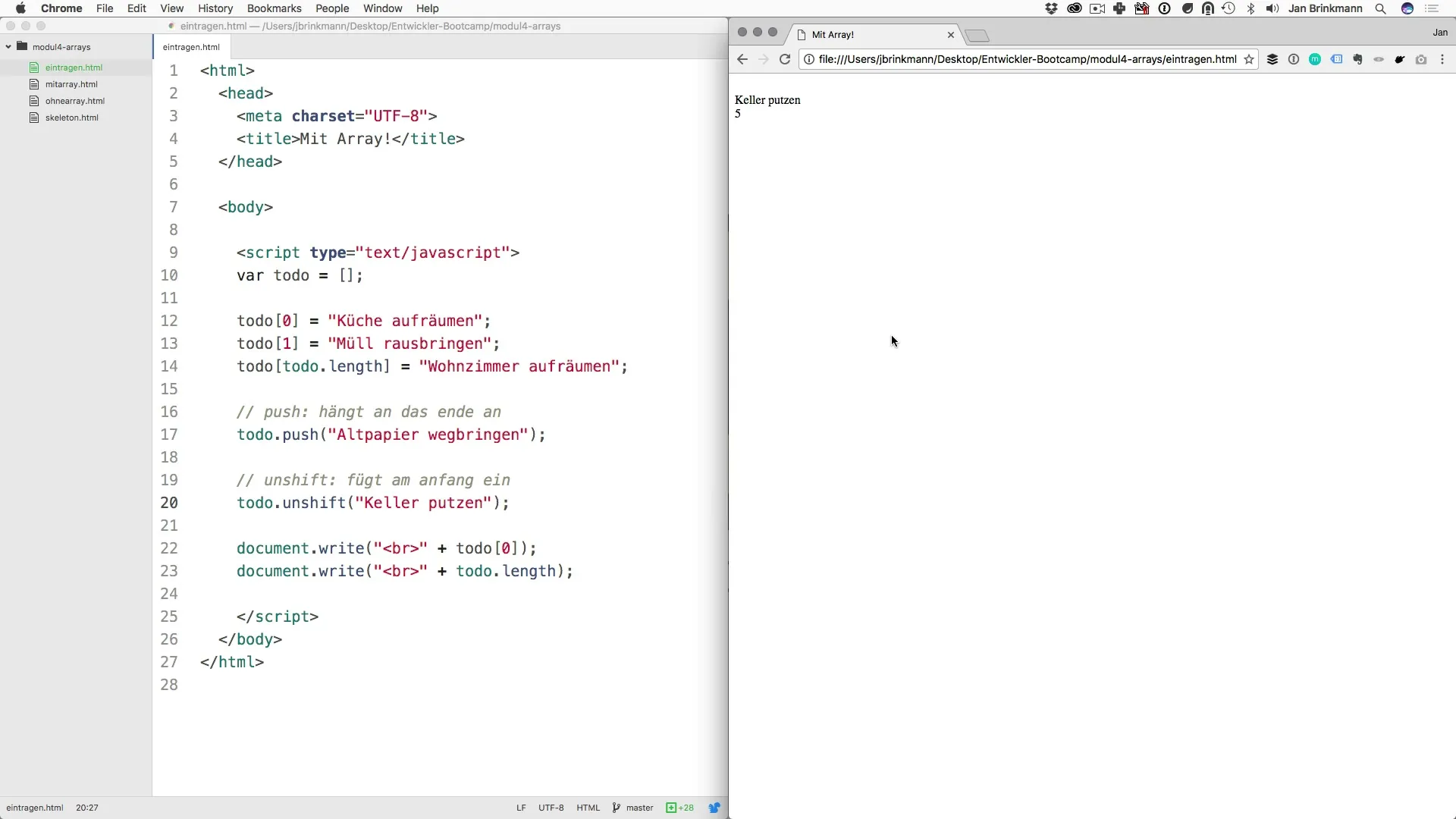Click the Jan Brinkmann user menu
This screenshot has width=1456, height=819.
pos(1325,8)
